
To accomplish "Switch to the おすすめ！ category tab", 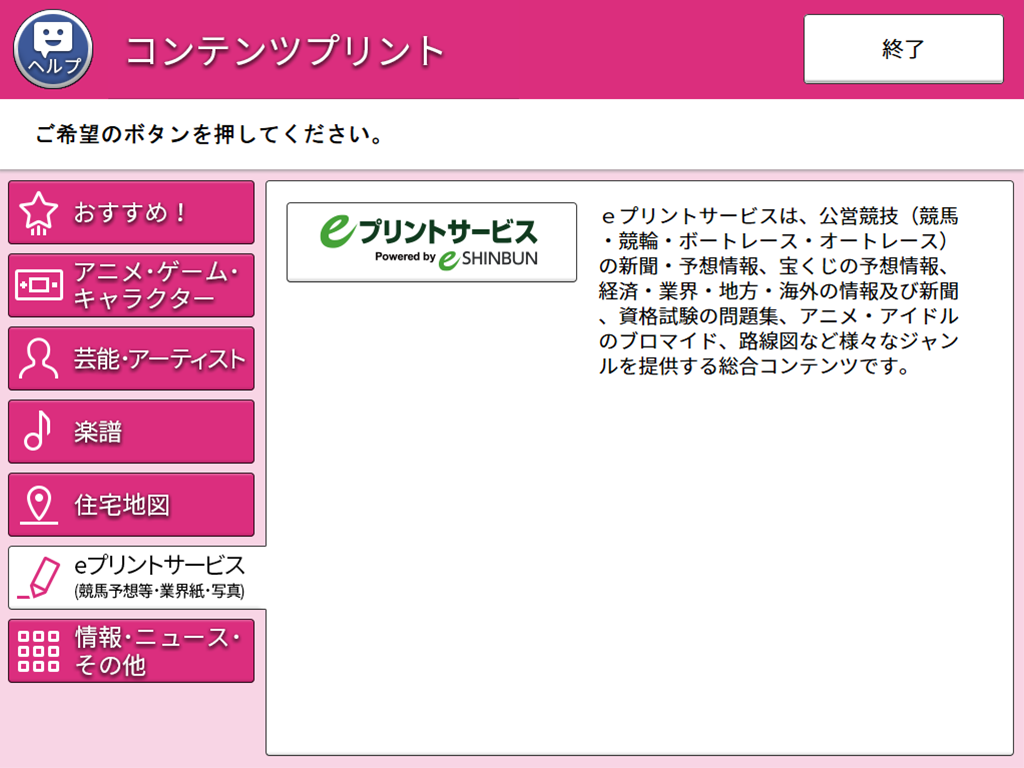I will tap(130, 211).
